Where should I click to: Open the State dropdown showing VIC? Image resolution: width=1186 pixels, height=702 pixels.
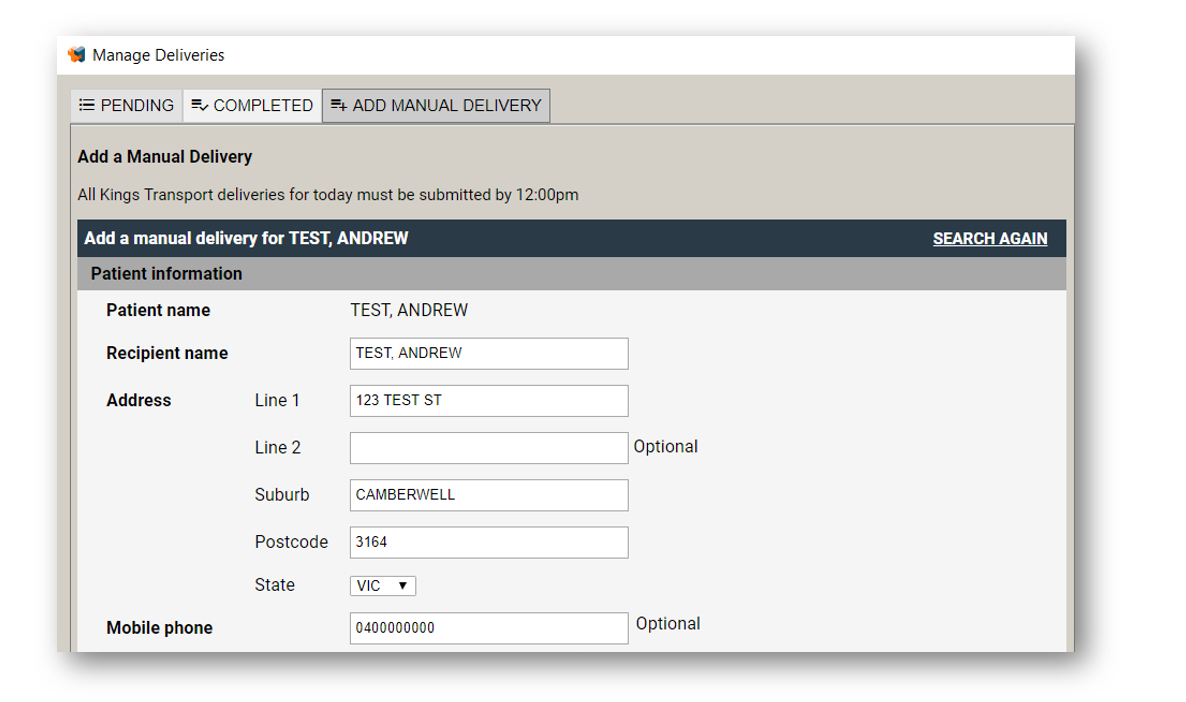pyautogui.click(x=383, y=586)
